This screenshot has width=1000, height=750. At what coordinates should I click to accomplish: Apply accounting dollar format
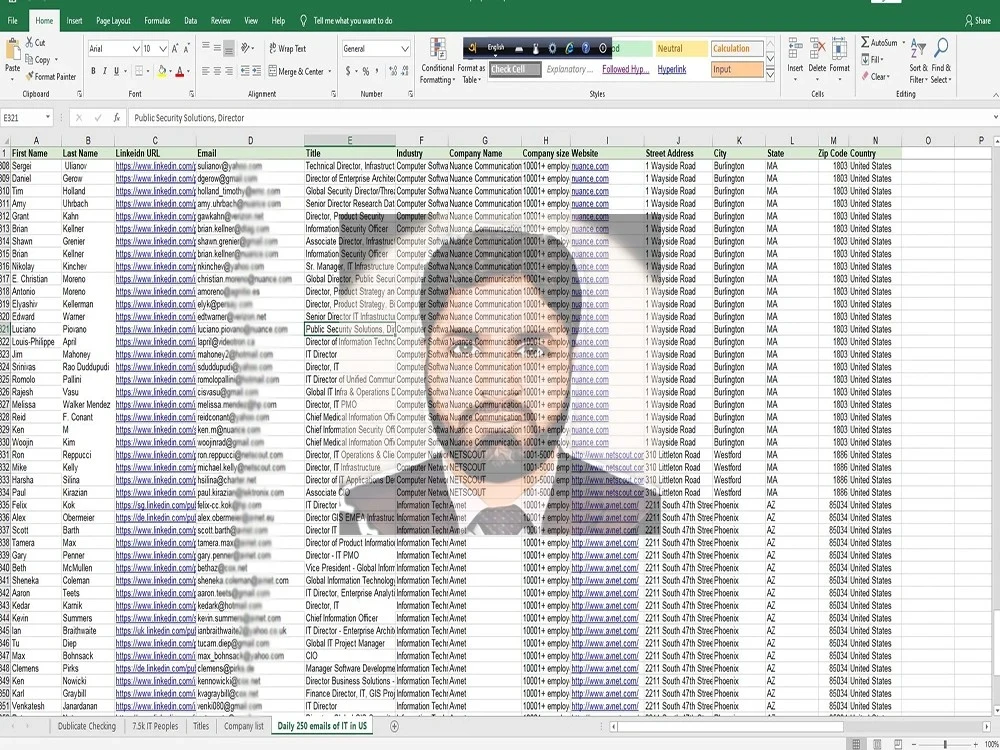click(348, 71)
